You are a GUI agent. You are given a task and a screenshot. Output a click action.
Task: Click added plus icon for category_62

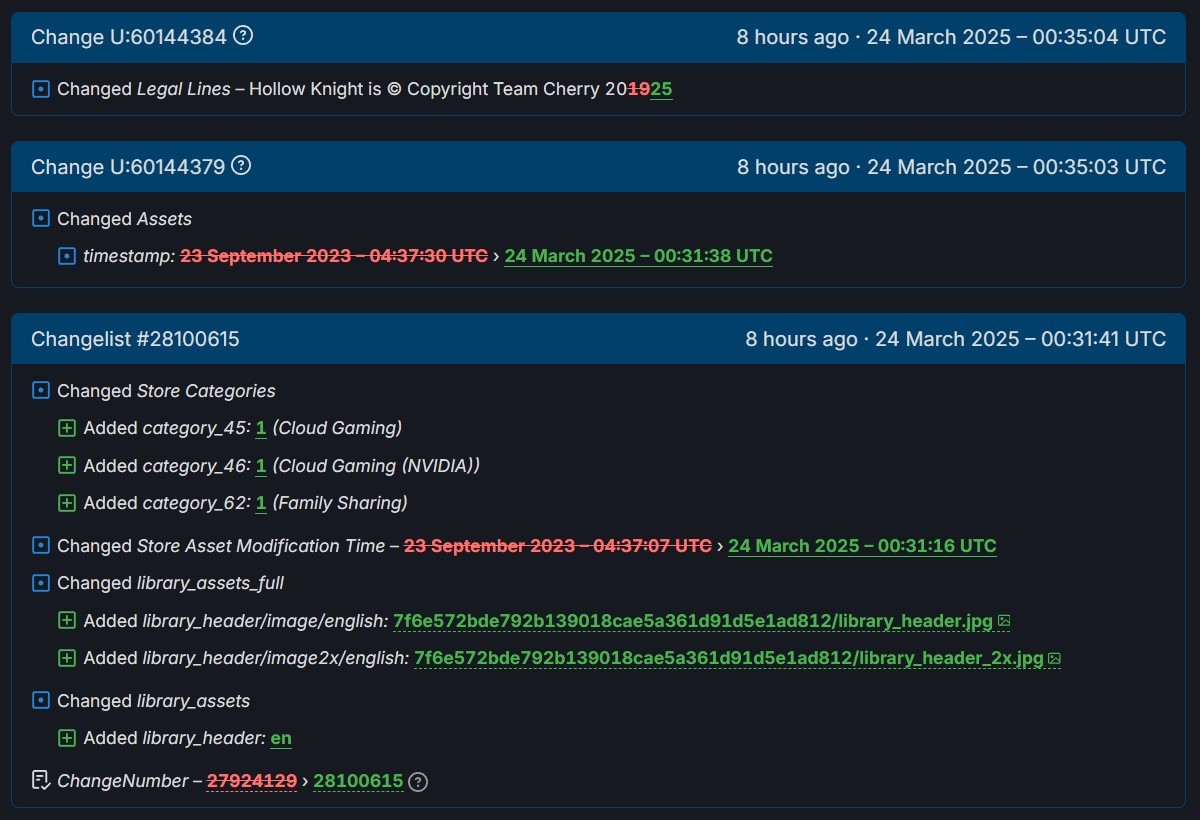67,503
